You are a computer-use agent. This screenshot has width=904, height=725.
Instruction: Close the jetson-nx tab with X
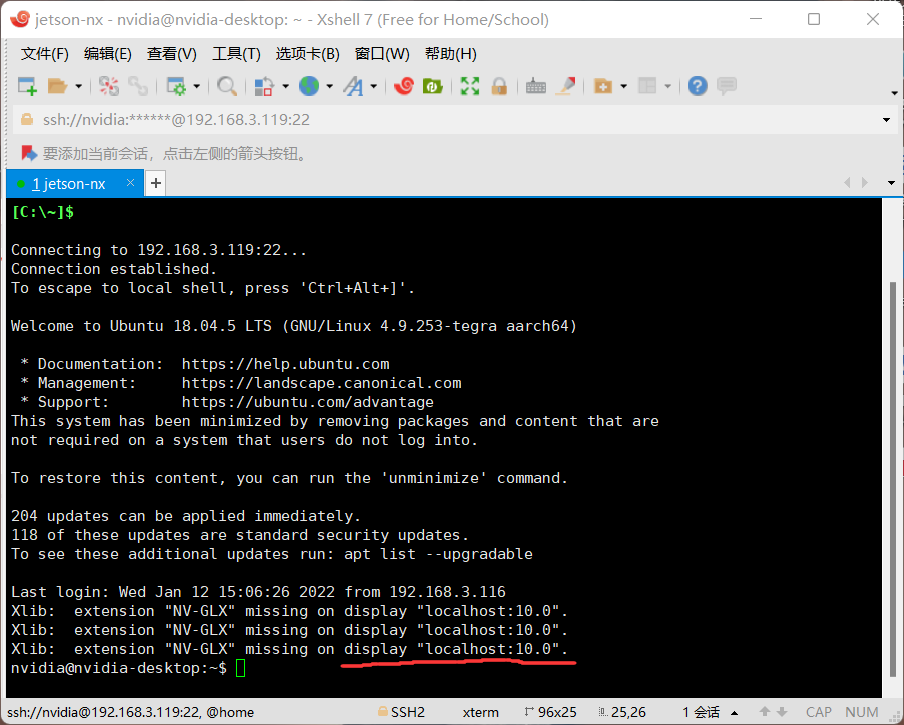pos(130,183)
